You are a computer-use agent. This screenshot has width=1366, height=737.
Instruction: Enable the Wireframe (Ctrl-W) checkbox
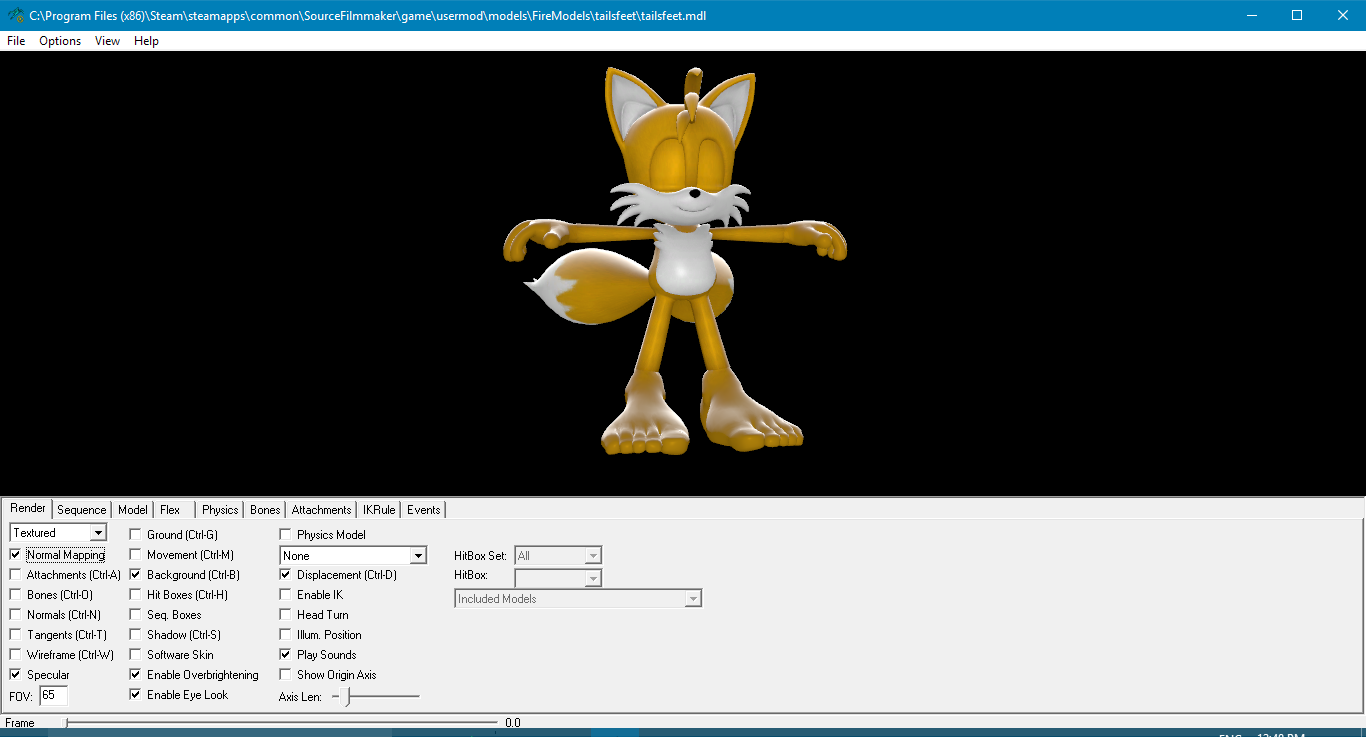click(16, 655)
